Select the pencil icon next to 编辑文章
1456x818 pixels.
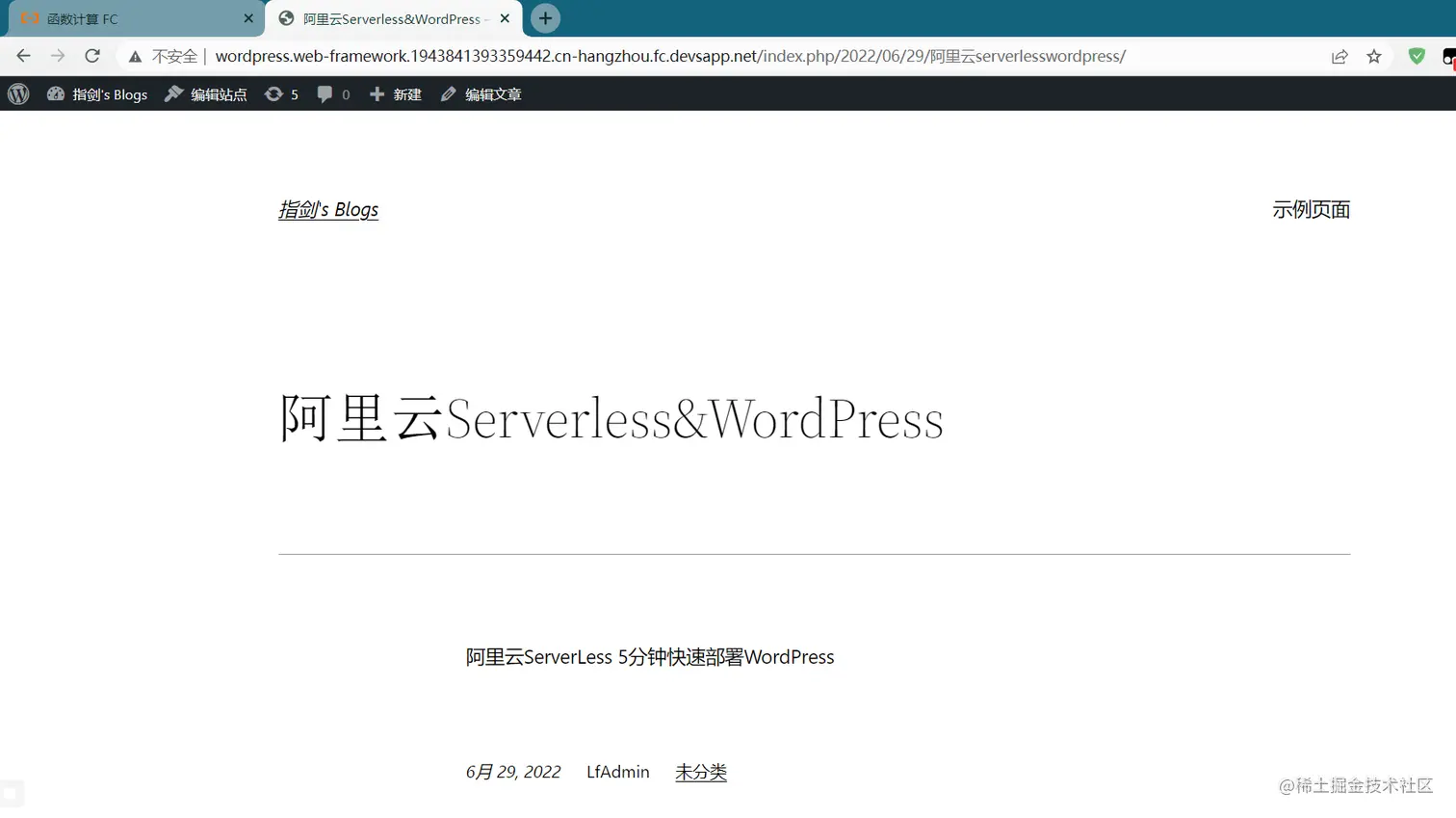click(x=446, y=93)
